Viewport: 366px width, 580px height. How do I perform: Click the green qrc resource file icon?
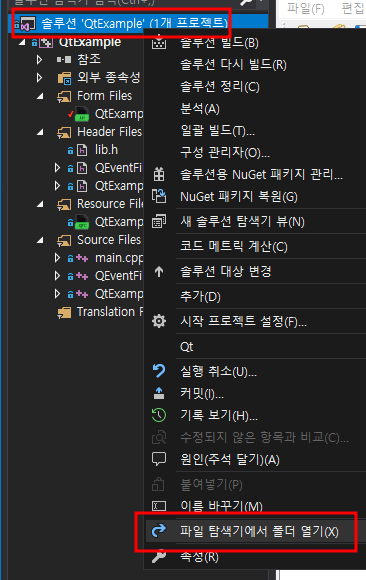[x=82, y=222]
